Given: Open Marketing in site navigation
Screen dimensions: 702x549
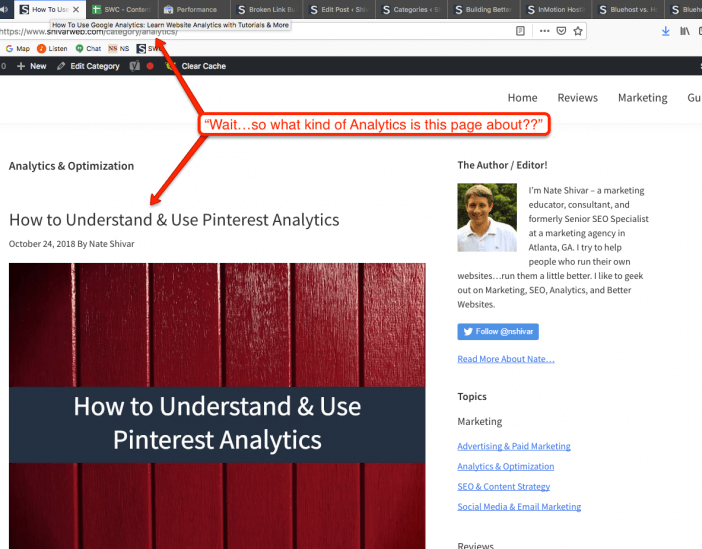Looking at the screenshot, I should [x=642, y=98].
